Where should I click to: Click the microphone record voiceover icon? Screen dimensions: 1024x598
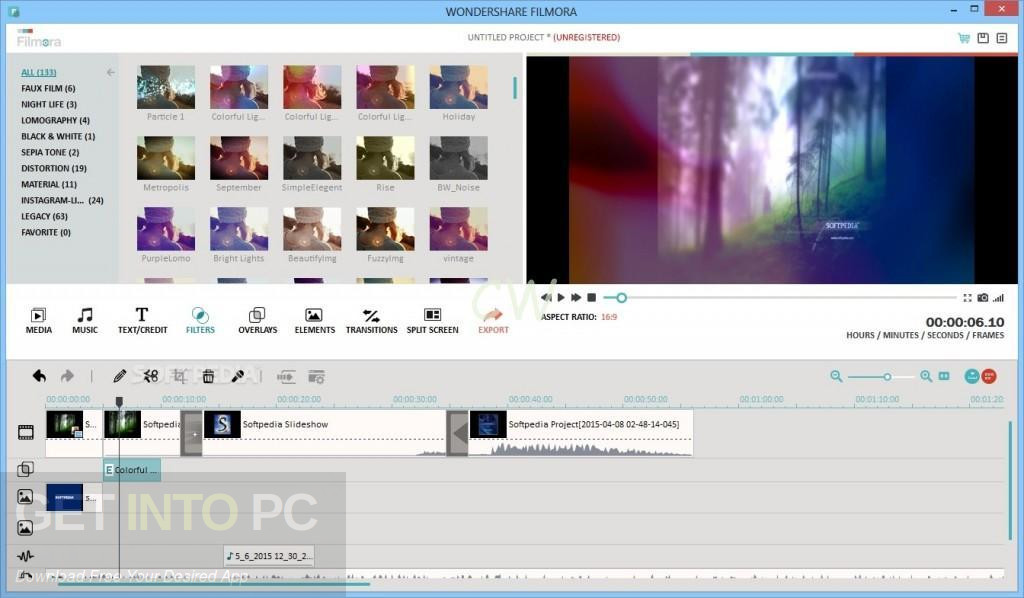[238, 376]
